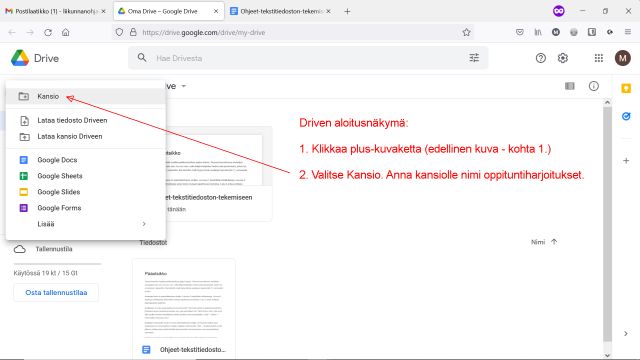Viewport: 640px width, 360px height.
Task: Open Firefox library icon
Action: (538, 32)
